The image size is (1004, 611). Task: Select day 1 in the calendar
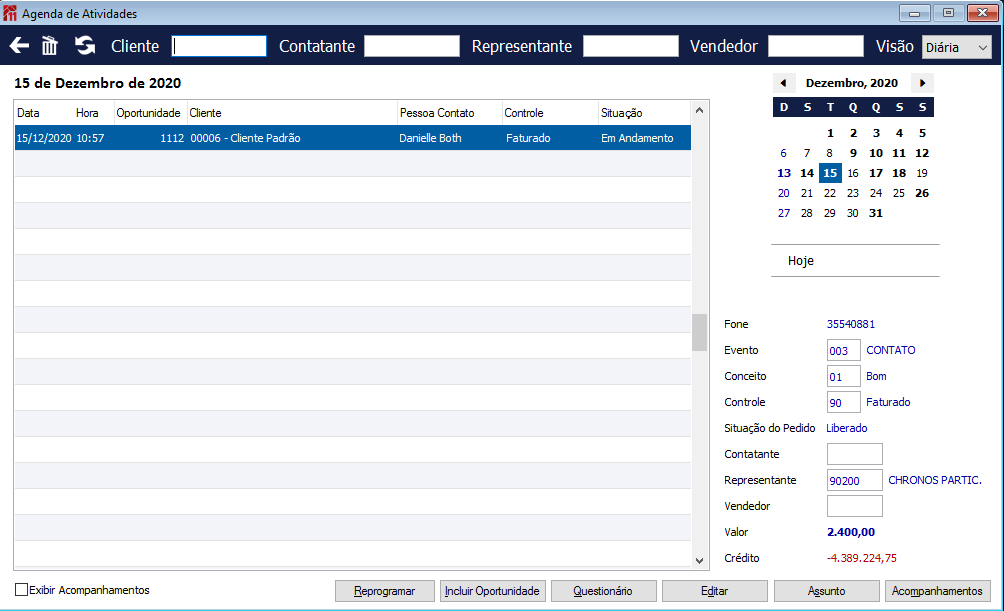coord(830,133)
